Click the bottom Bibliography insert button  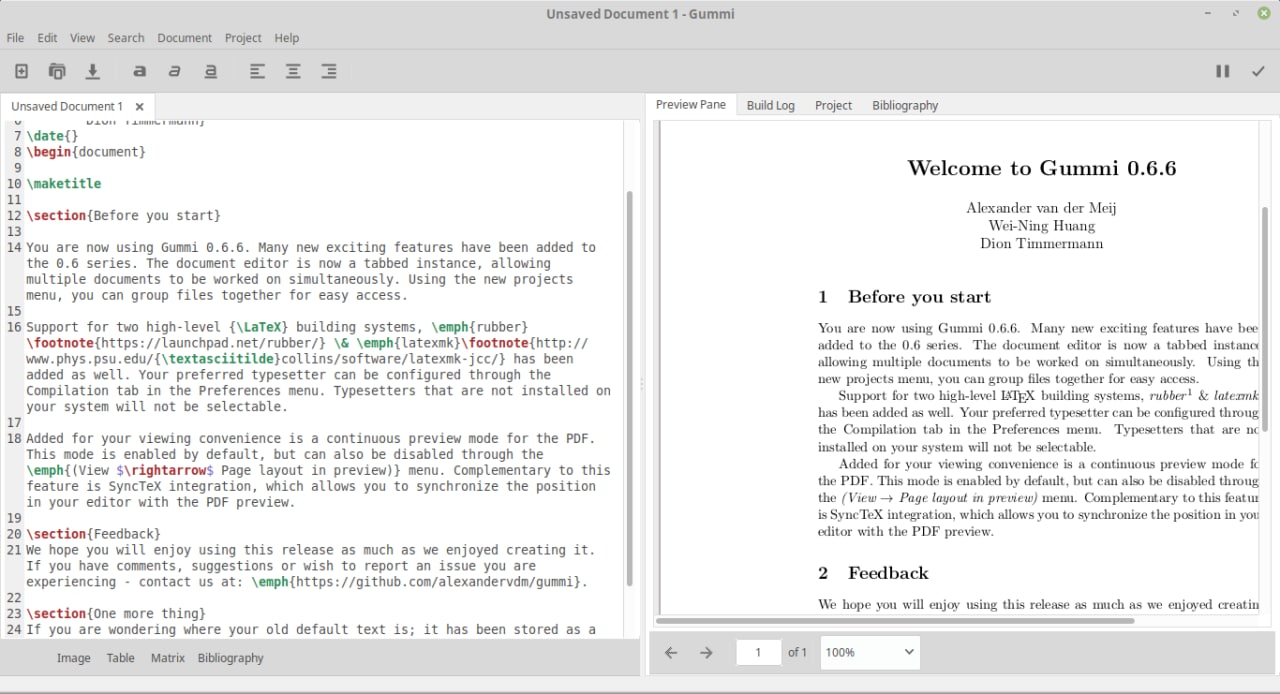[x=231, y=658]
